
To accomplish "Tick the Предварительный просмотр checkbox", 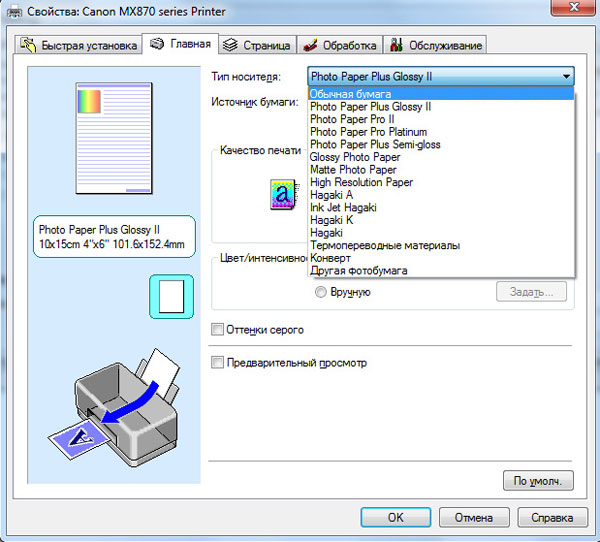I will click(217, 362).
